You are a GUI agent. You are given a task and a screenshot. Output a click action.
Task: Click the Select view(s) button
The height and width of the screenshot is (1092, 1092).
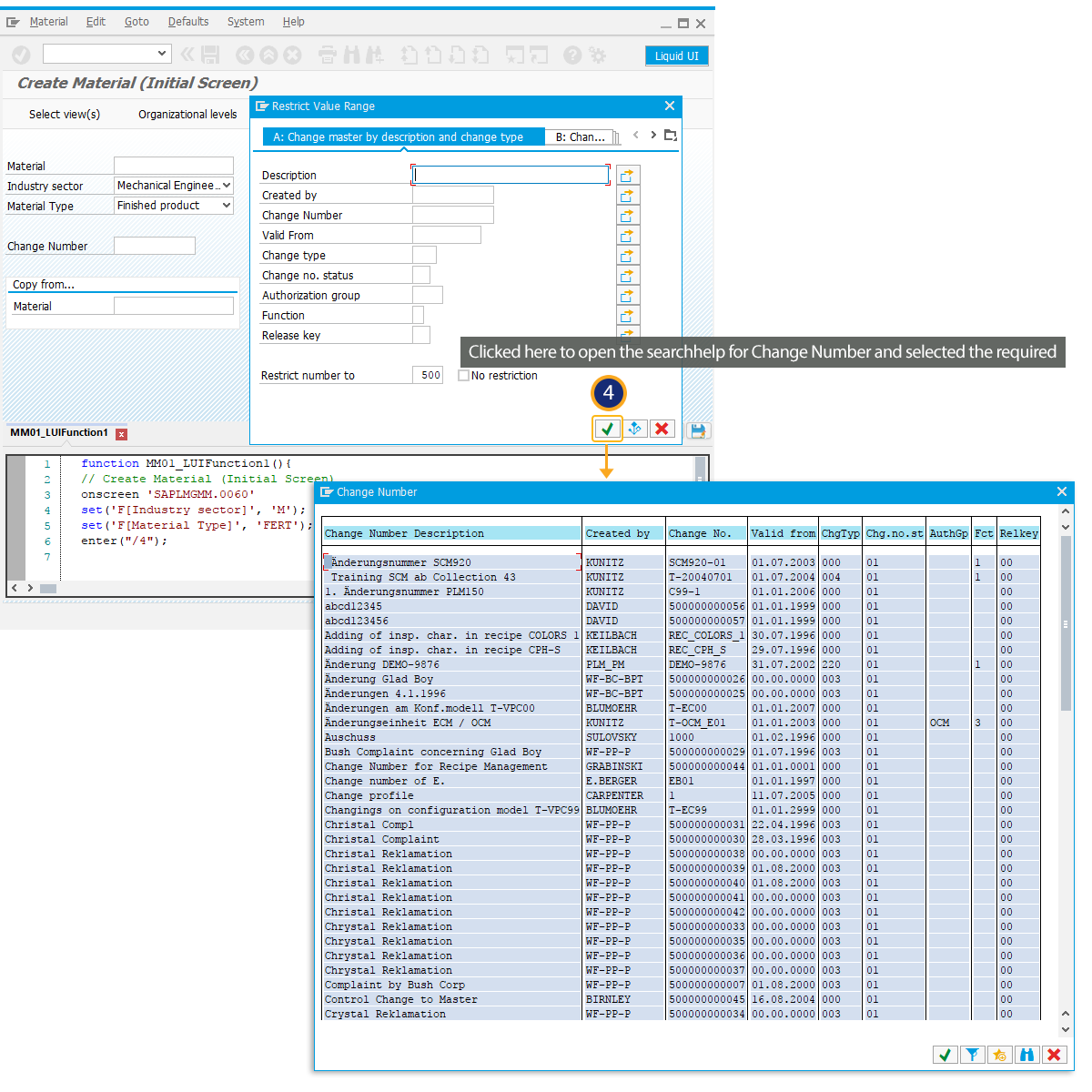65,115
